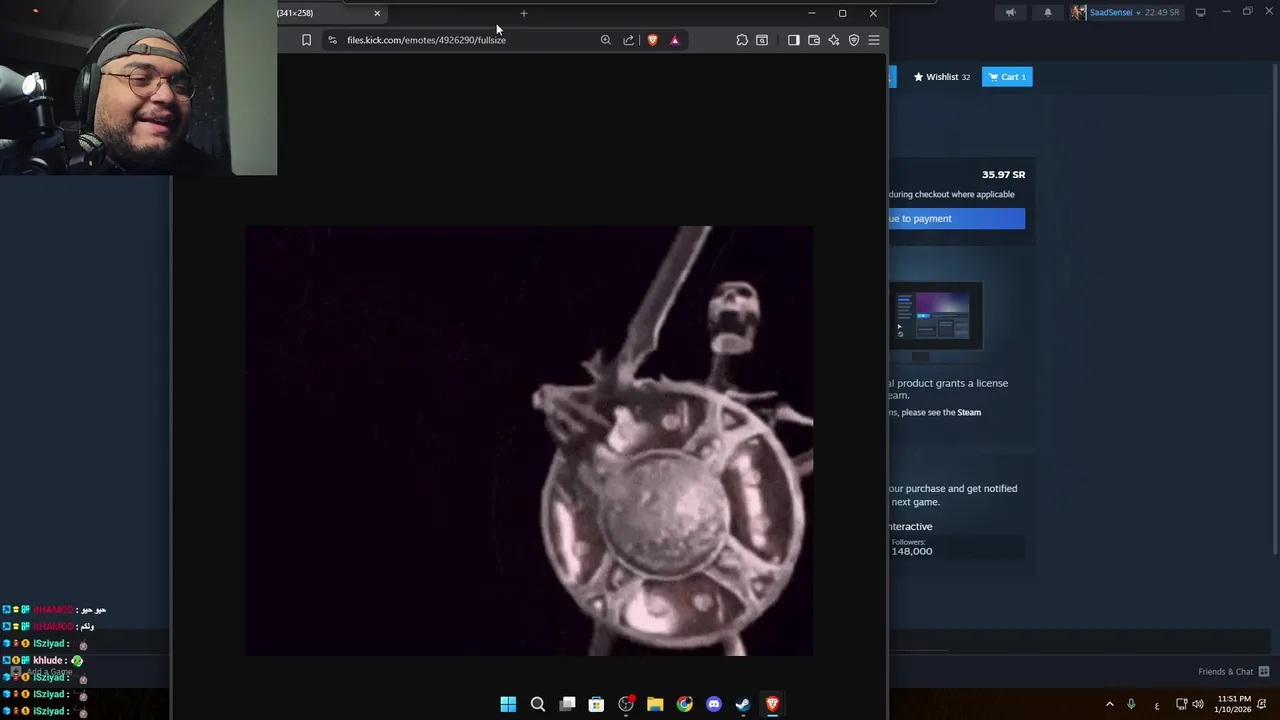
Task: Click the Brave icon on the taskbar
Action: pyautogui.click(x=772, y=704)
